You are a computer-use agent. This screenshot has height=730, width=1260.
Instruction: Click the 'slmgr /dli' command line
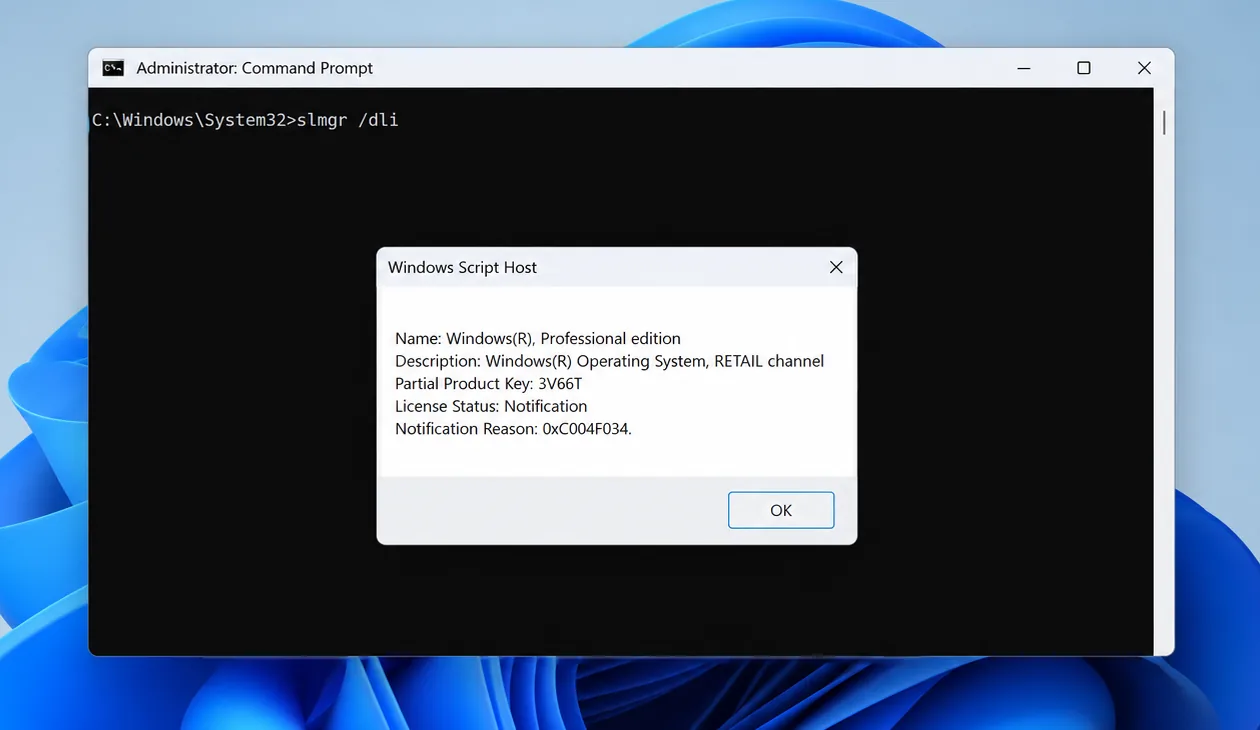tap(245, 120)
